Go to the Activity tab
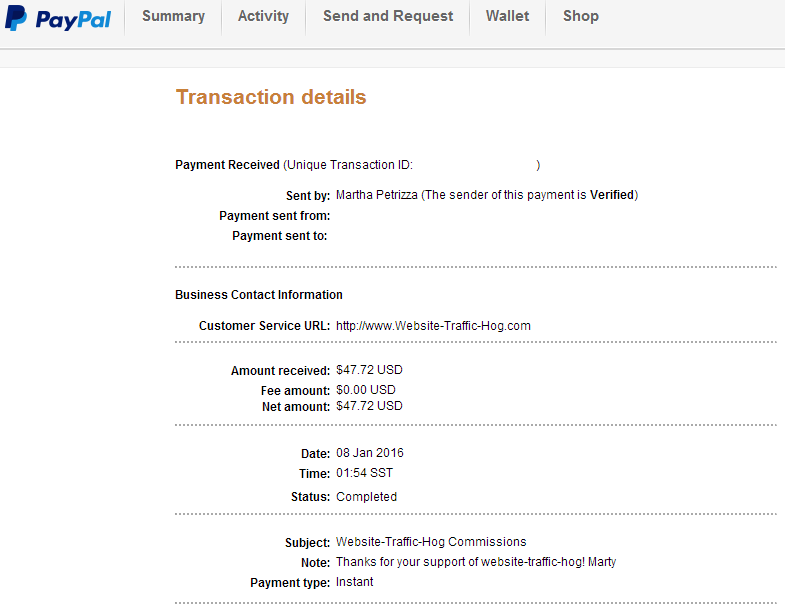Image resolution: width=785 pixels, height=609 pixels. [263, 16]
